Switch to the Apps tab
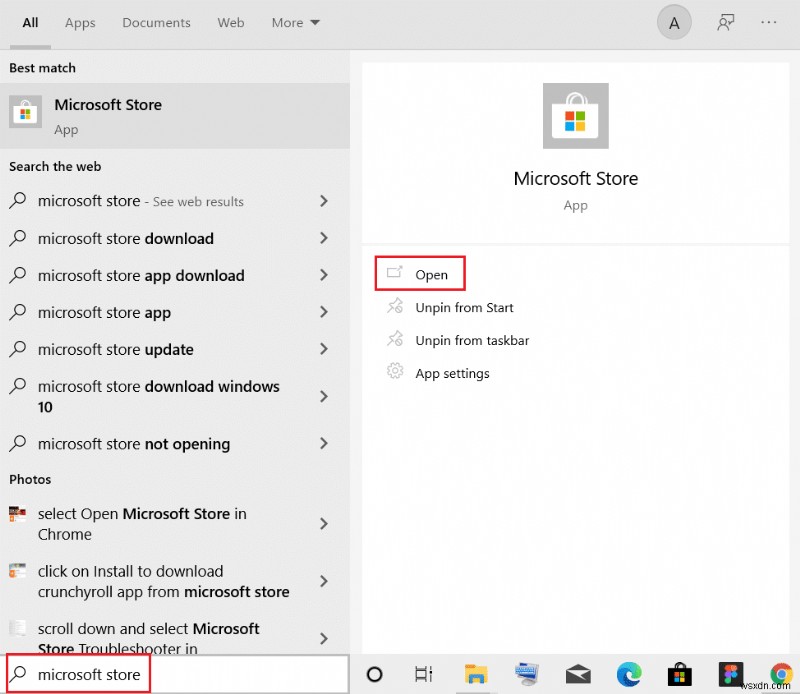 [80, 22]
